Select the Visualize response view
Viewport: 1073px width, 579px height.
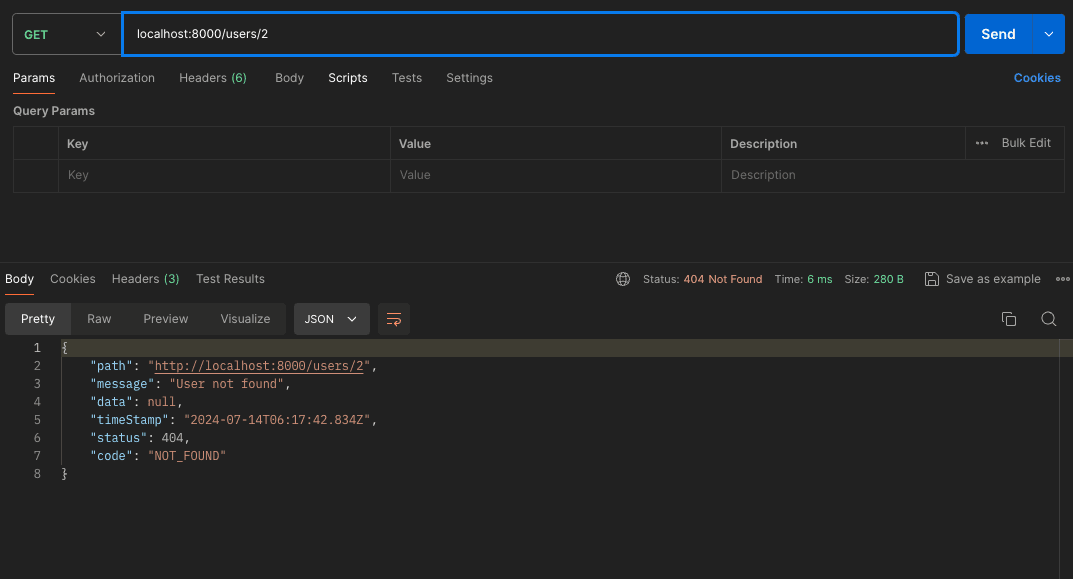tap(245, 319)
